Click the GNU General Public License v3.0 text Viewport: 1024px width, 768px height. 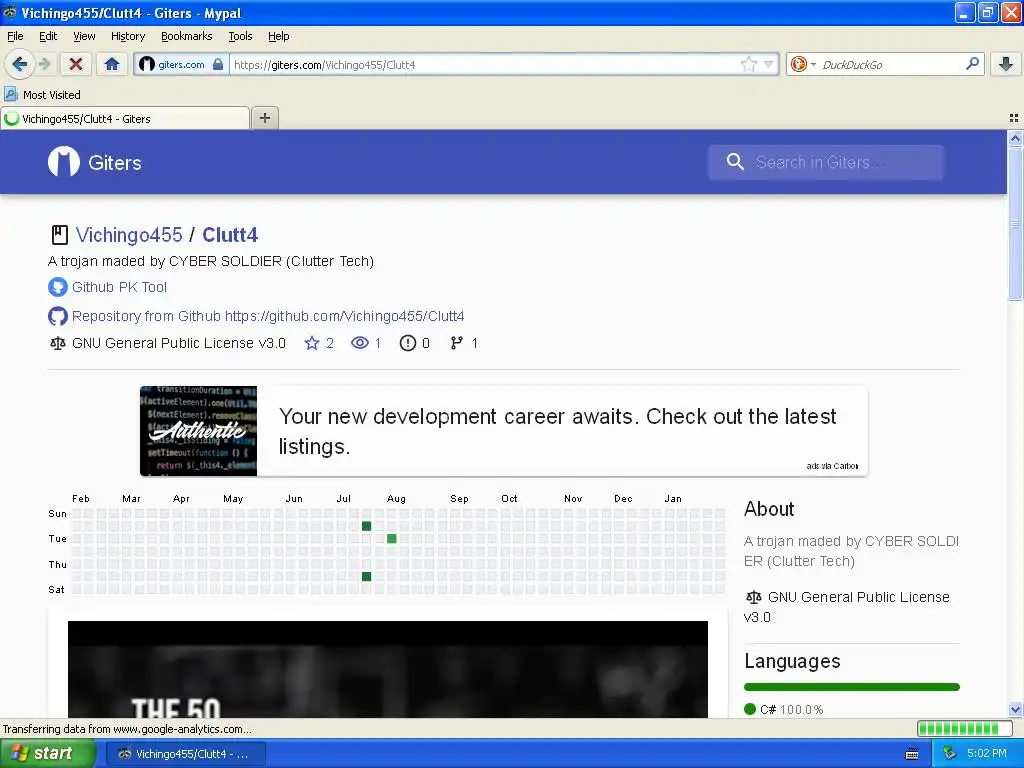click(179, 343)
